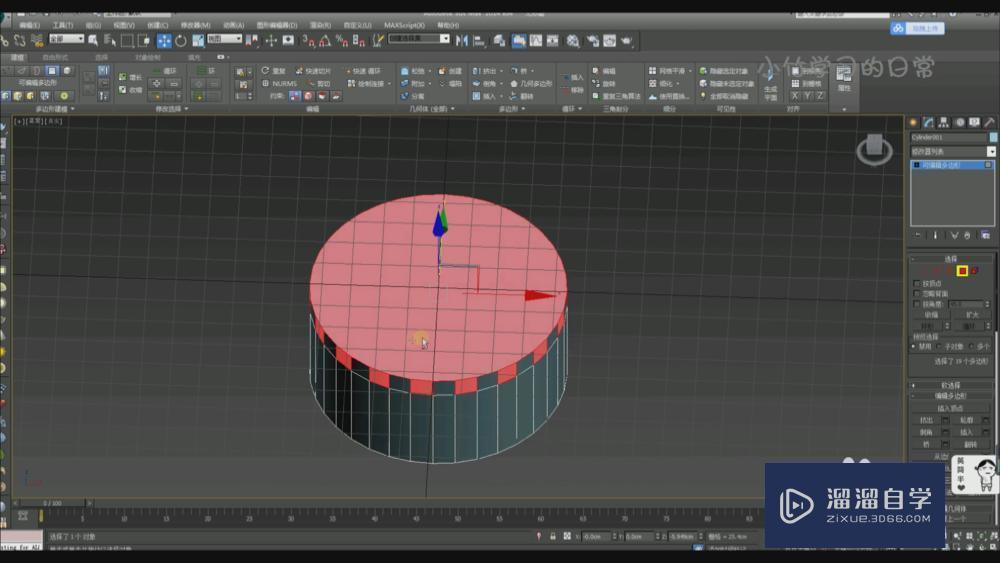Click the Cylinder001 object name field

(948, 137)
